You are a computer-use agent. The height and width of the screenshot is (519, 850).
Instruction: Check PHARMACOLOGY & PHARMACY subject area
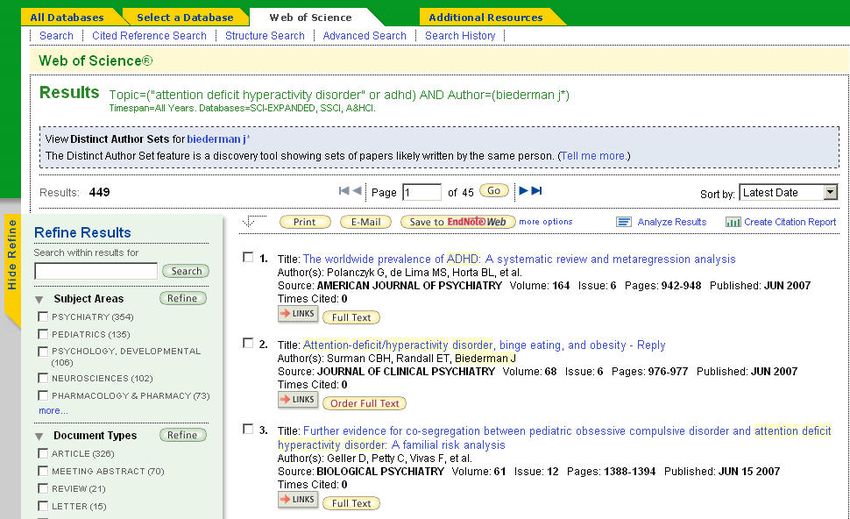pyautogui.click(x=43, y=395)
